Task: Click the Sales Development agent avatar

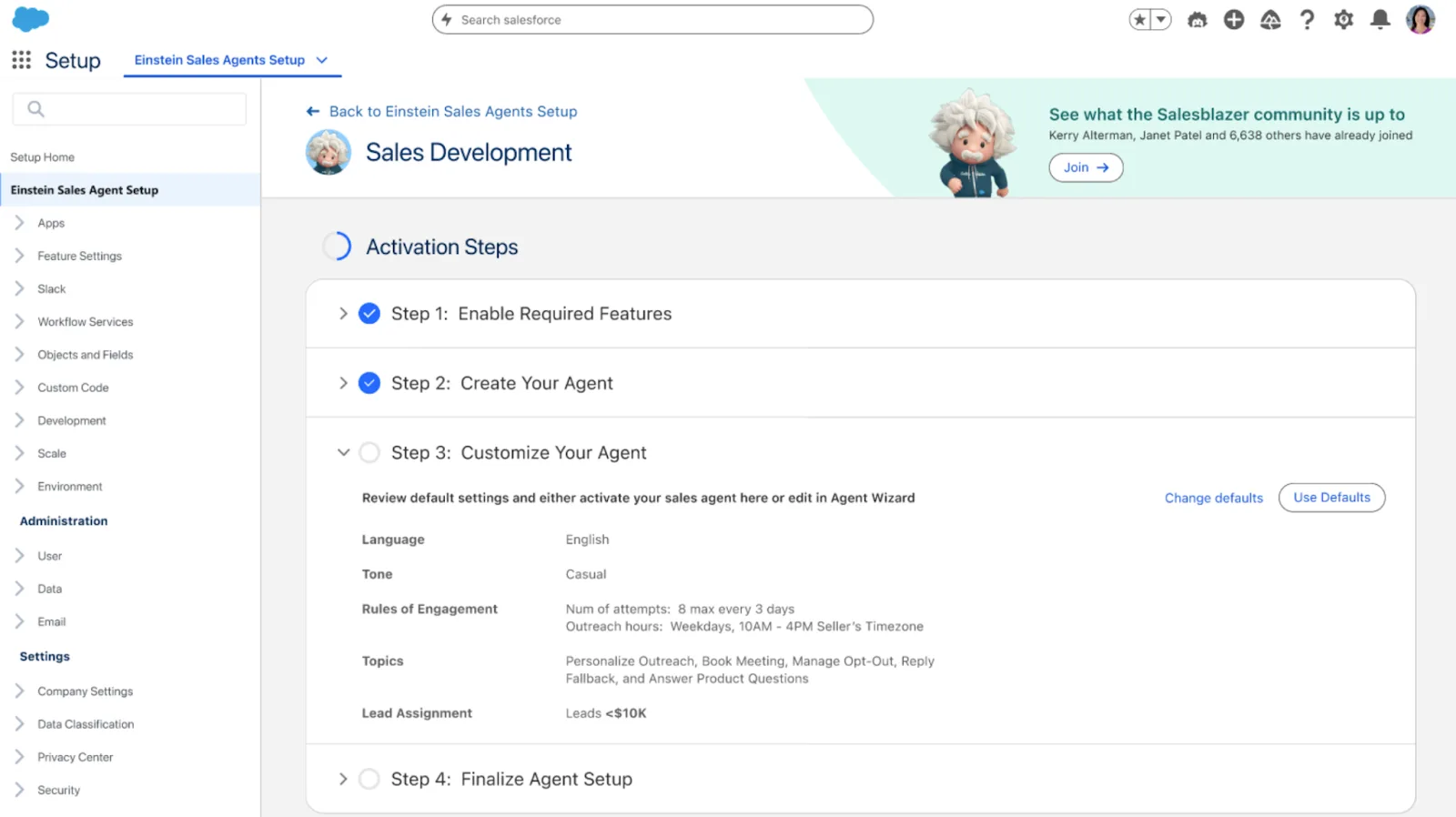Action: click(329, 152)
